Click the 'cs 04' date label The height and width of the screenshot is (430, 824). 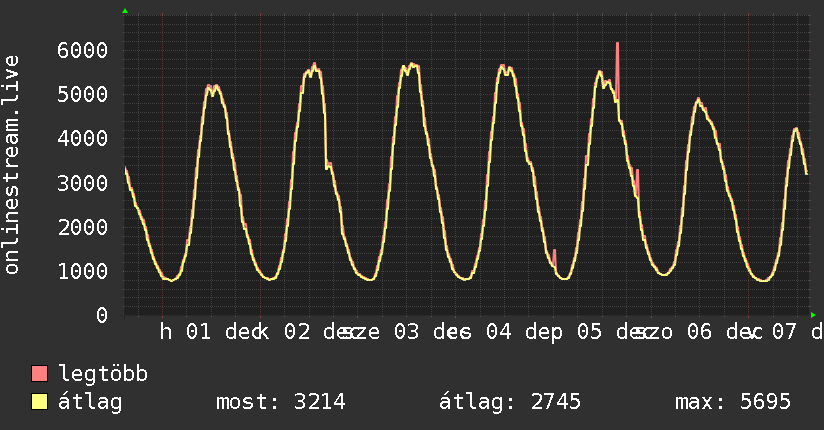coord(486,333)
